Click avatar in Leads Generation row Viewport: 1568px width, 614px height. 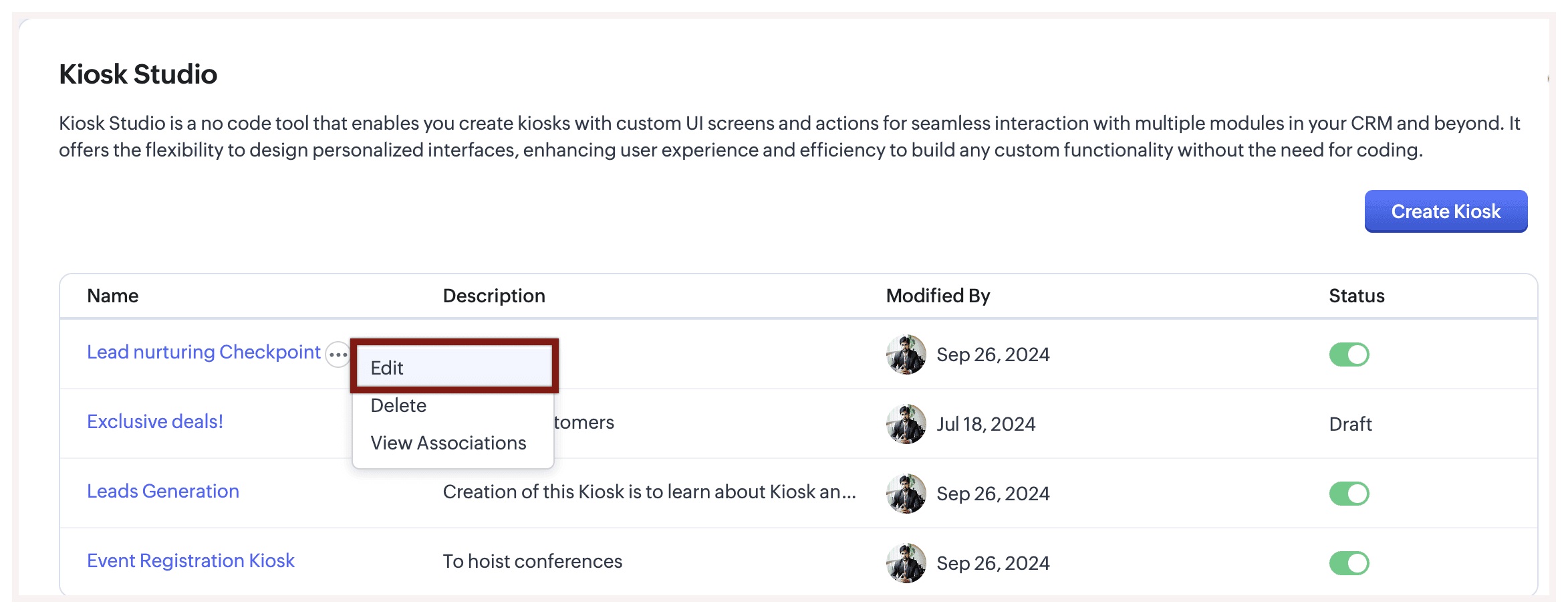click(x=906, y=494)
